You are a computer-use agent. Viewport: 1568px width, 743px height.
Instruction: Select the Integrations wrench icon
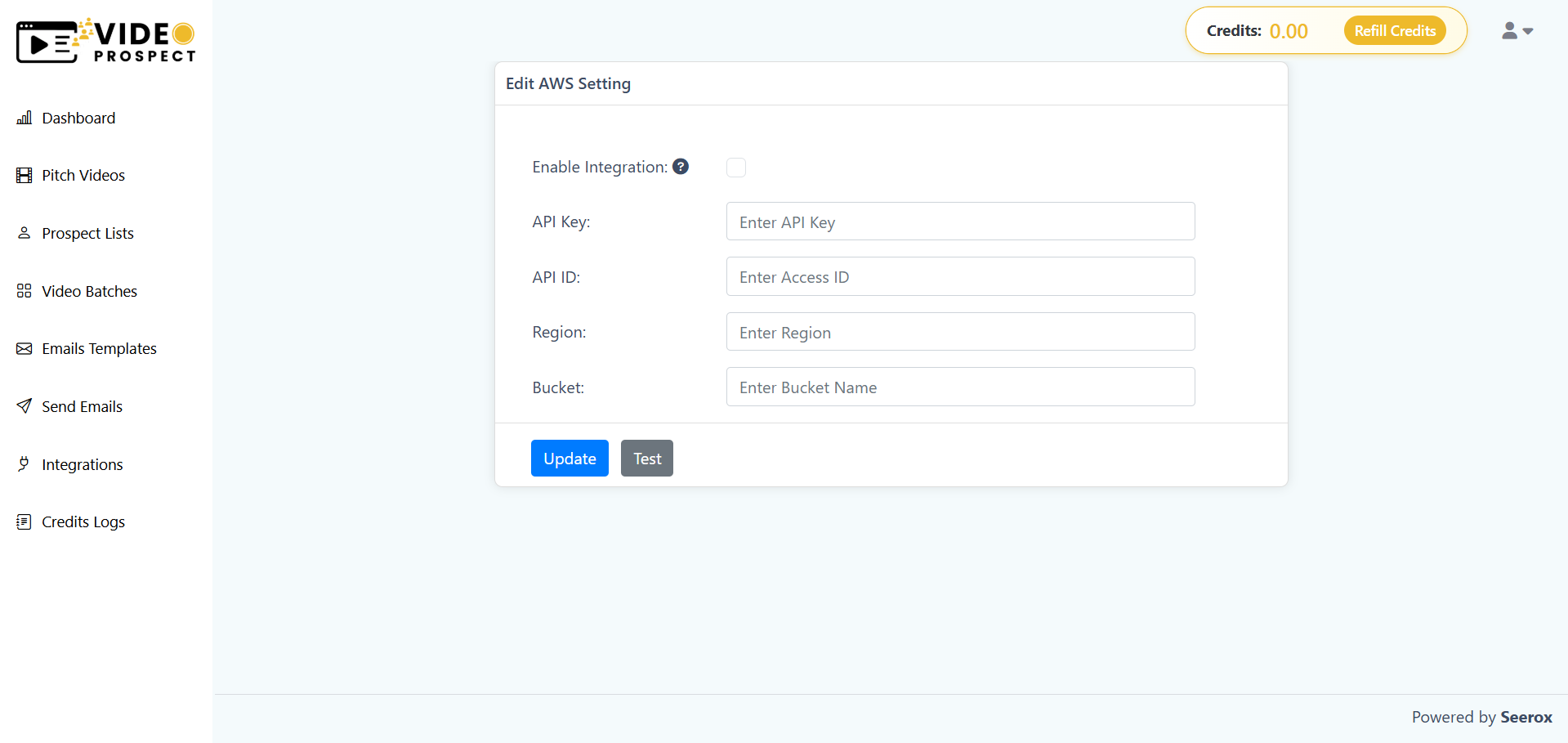pyautogui.click(x=25, y=464)
